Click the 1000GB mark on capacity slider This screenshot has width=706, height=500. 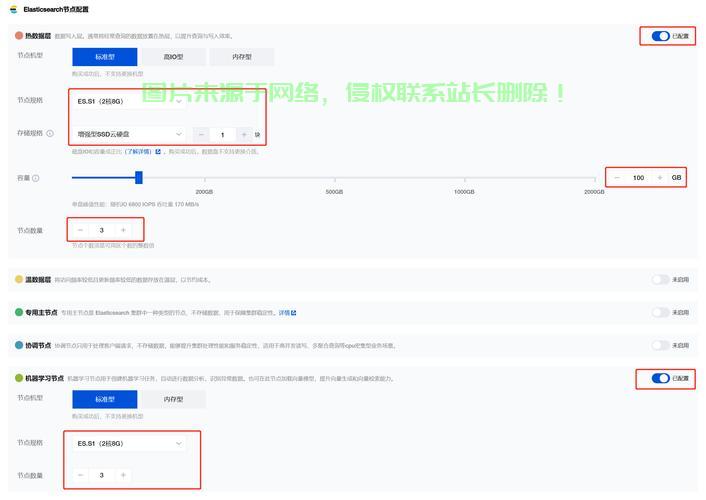pyautogui.click(x=464, y=191)
